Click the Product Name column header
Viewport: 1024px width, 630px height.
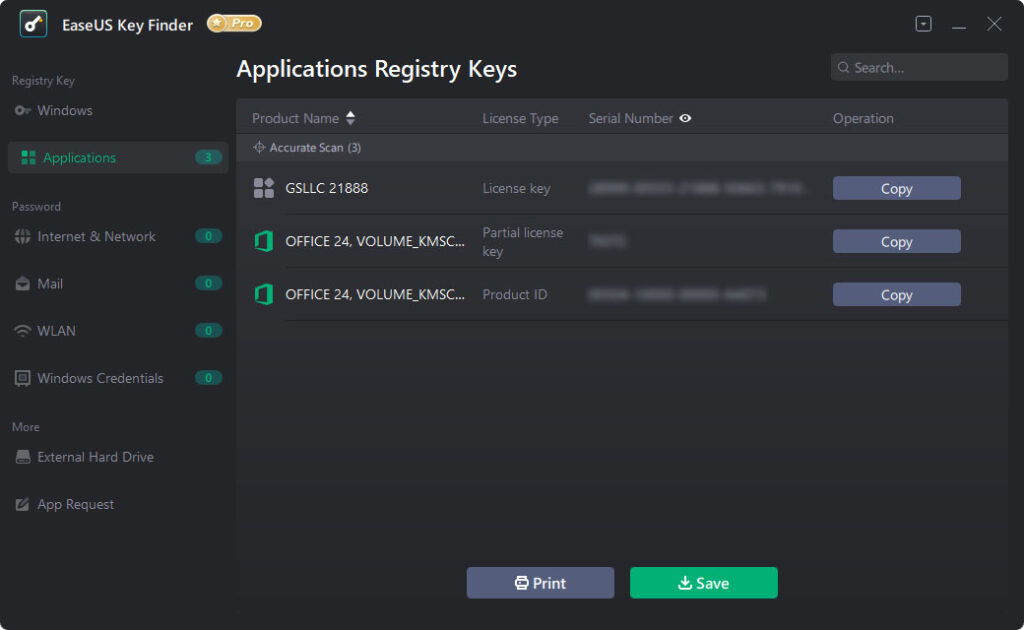[x=295, y=118]
